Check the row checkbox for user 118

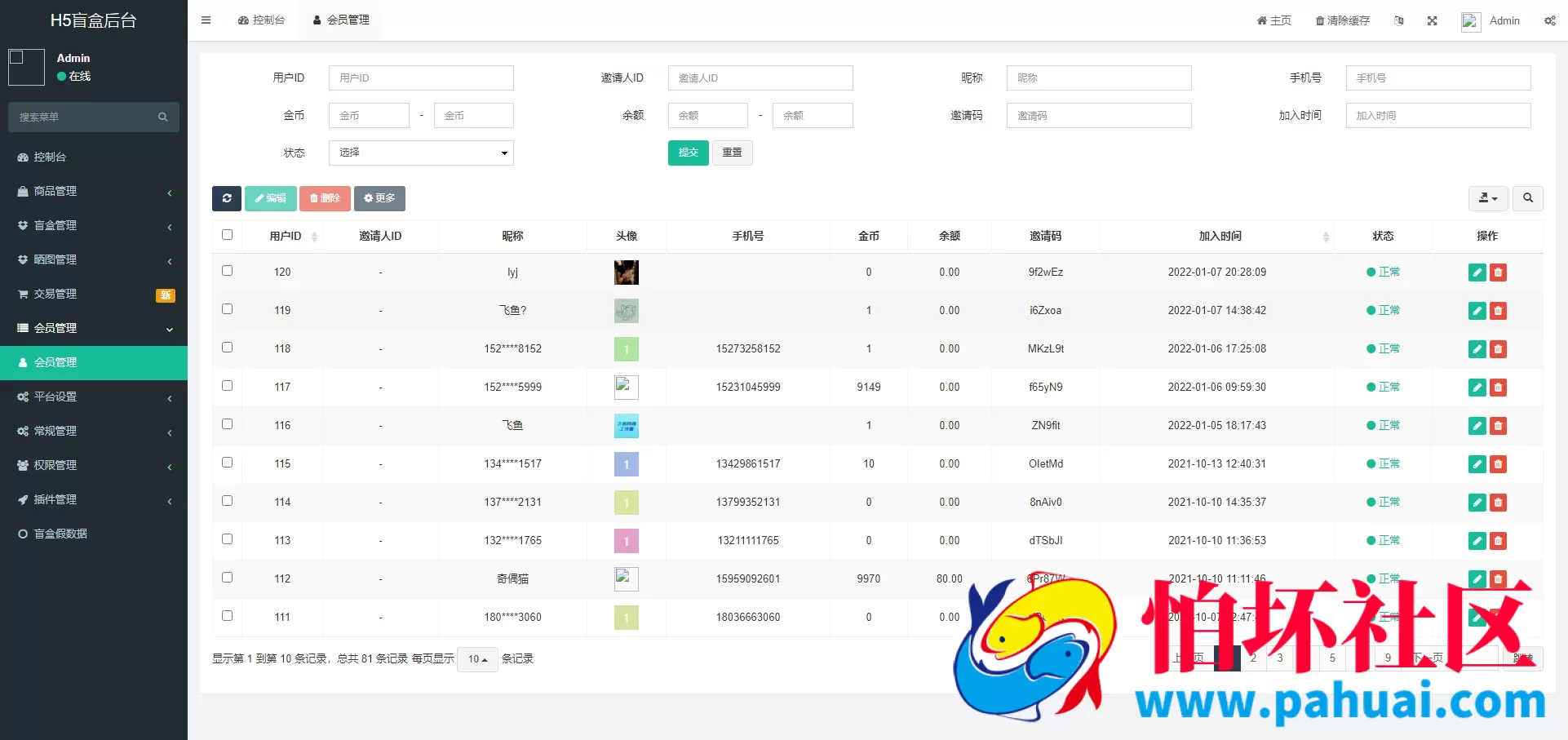click(227, 347)
